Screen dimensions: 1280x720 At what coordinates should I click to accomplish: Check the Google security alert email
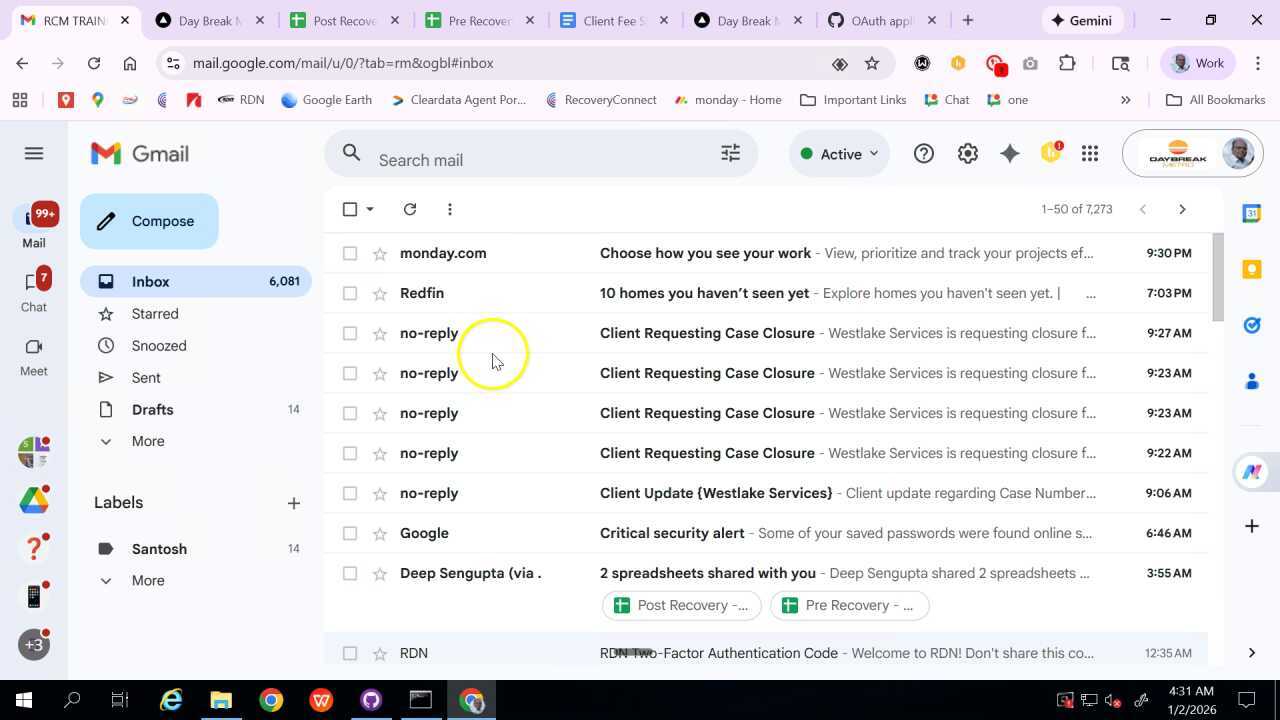click(350, 533)
